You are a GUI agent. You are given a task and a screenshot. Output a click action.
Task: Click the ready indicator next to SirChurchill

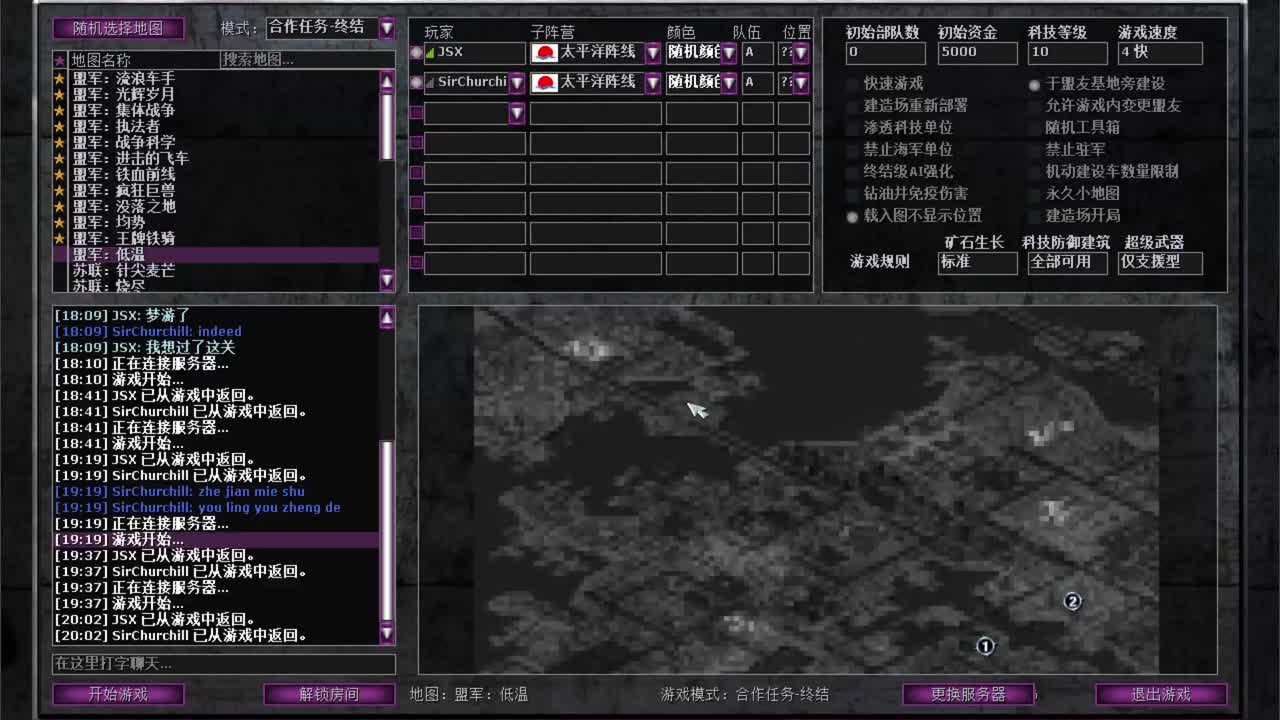[416, 81]
